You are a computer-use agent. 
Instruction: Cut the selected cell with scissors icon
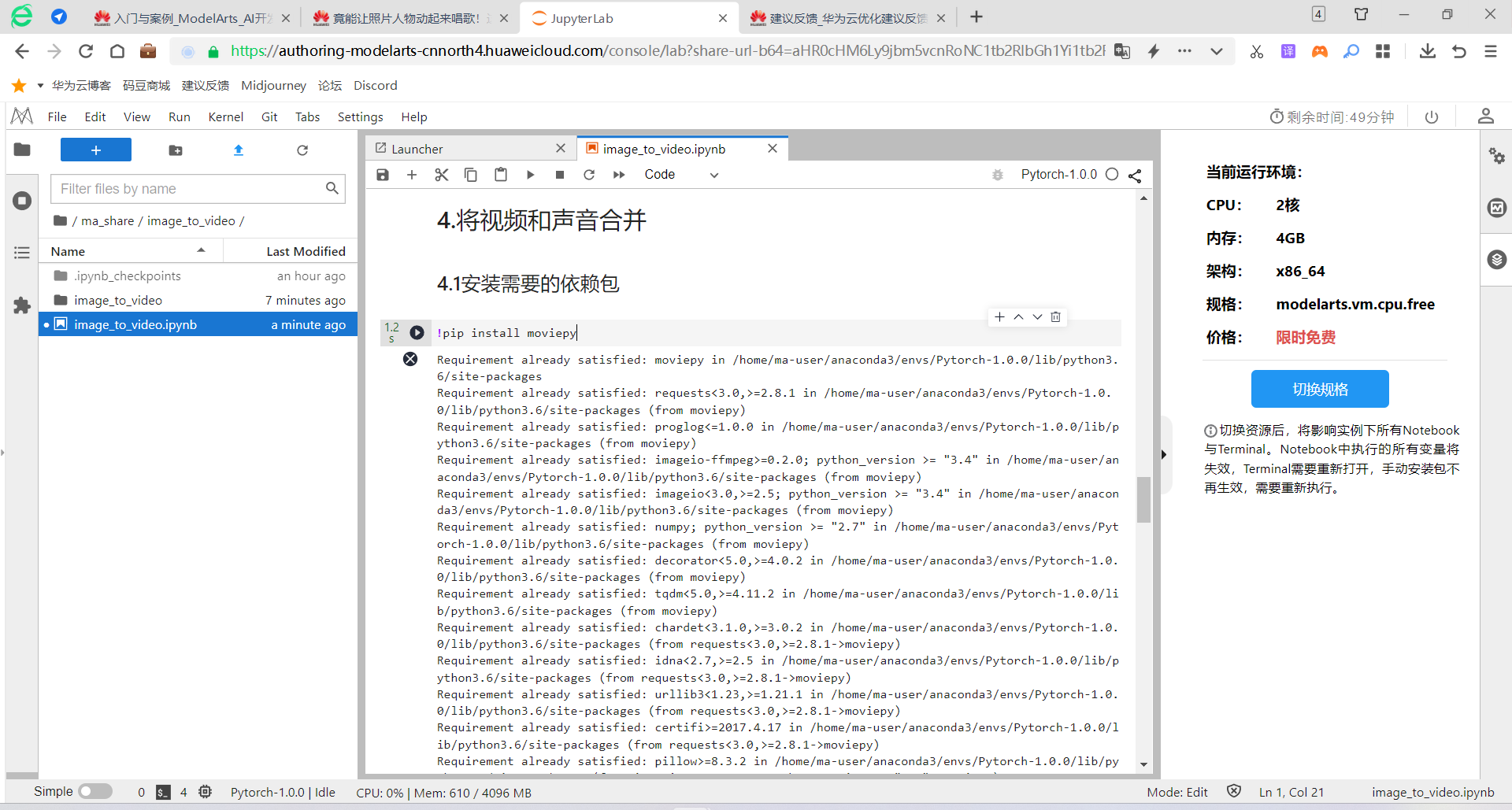[442, 175]
